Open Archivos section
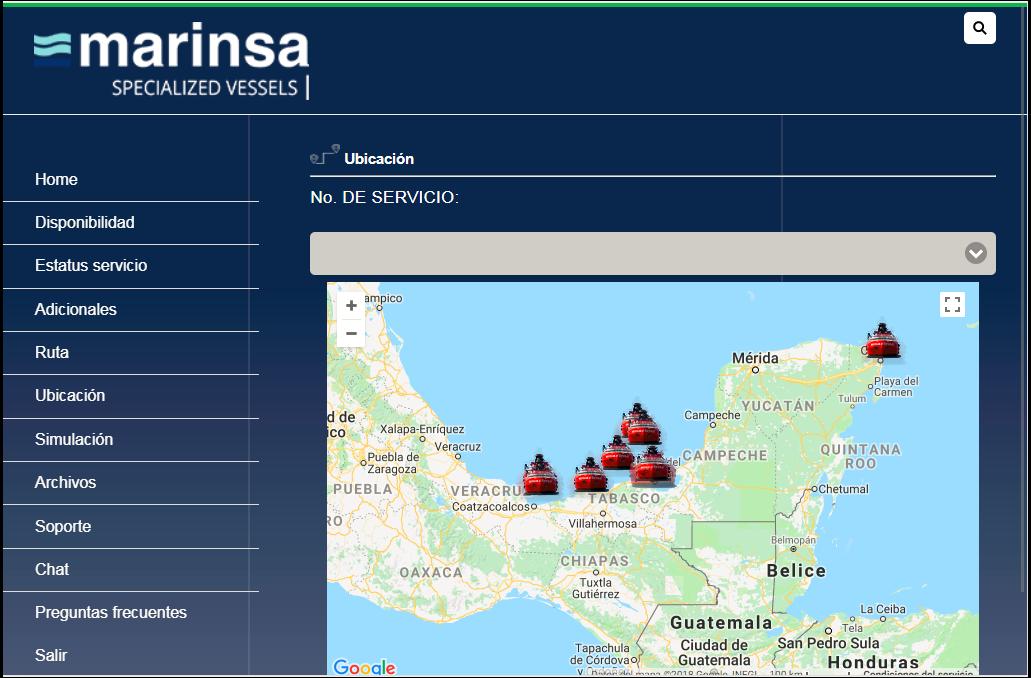The height and width of the screenshot is (678, 1031). pos(65,482)
